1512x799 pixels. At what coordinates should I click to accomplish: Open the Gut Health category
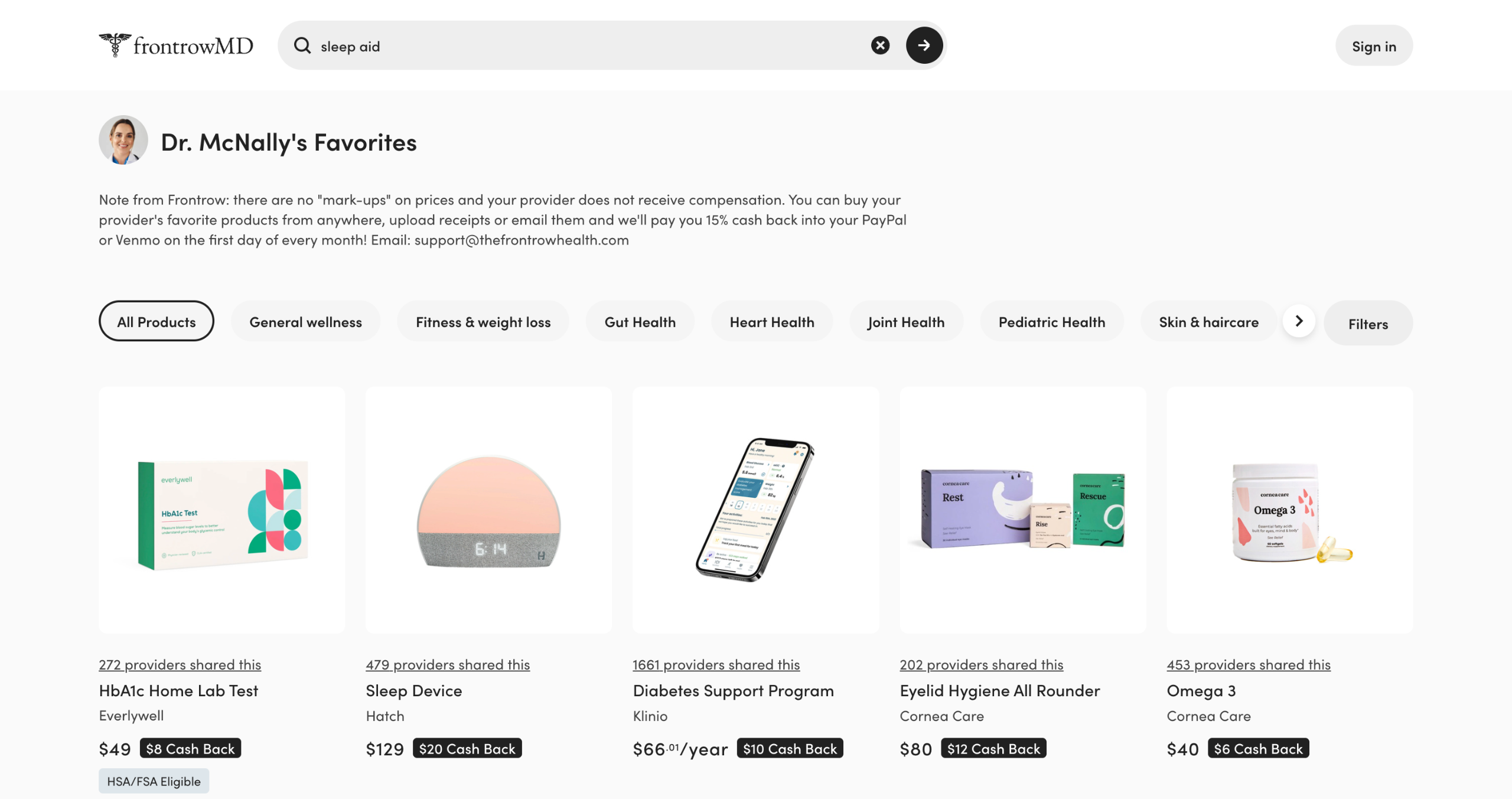coord(640,322)
